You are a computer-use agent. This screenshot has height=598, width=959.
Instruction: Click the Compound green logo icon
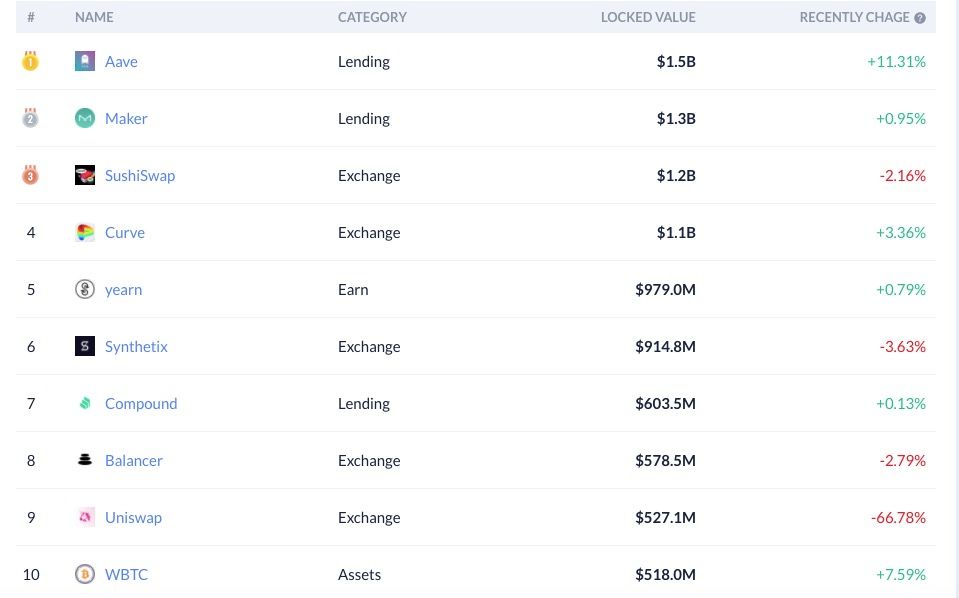(x=85, y=403)
